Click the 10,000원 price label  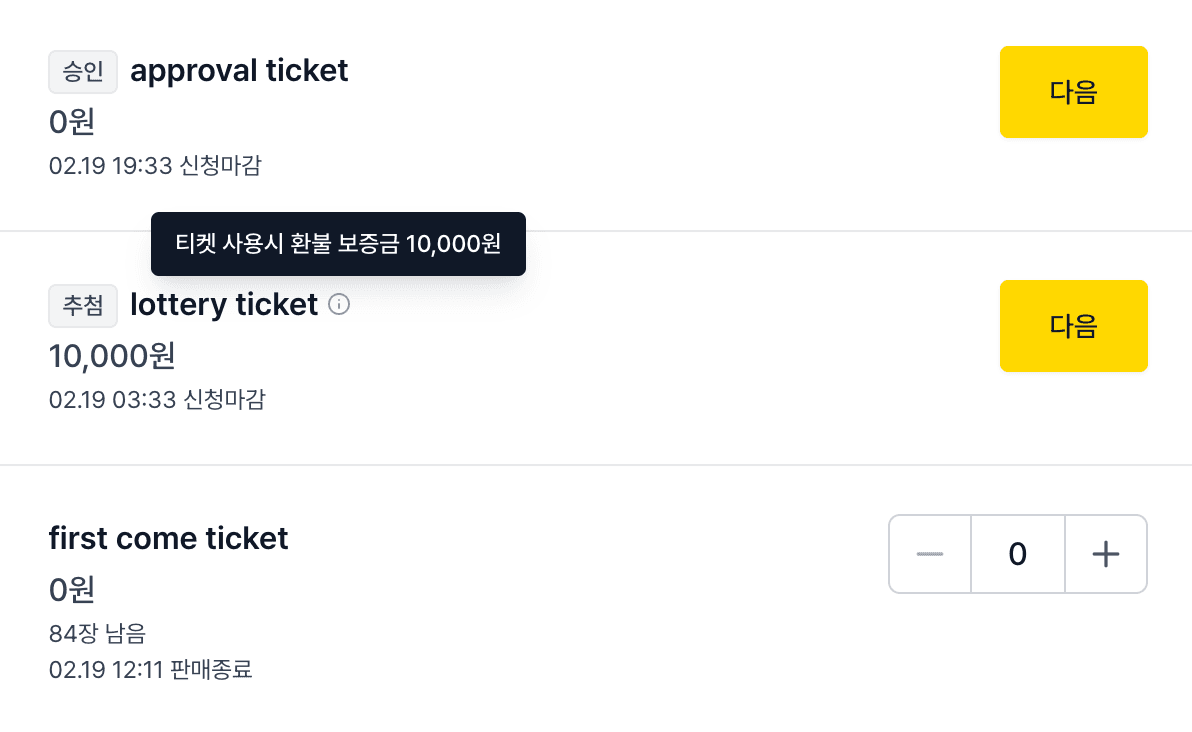111,356
